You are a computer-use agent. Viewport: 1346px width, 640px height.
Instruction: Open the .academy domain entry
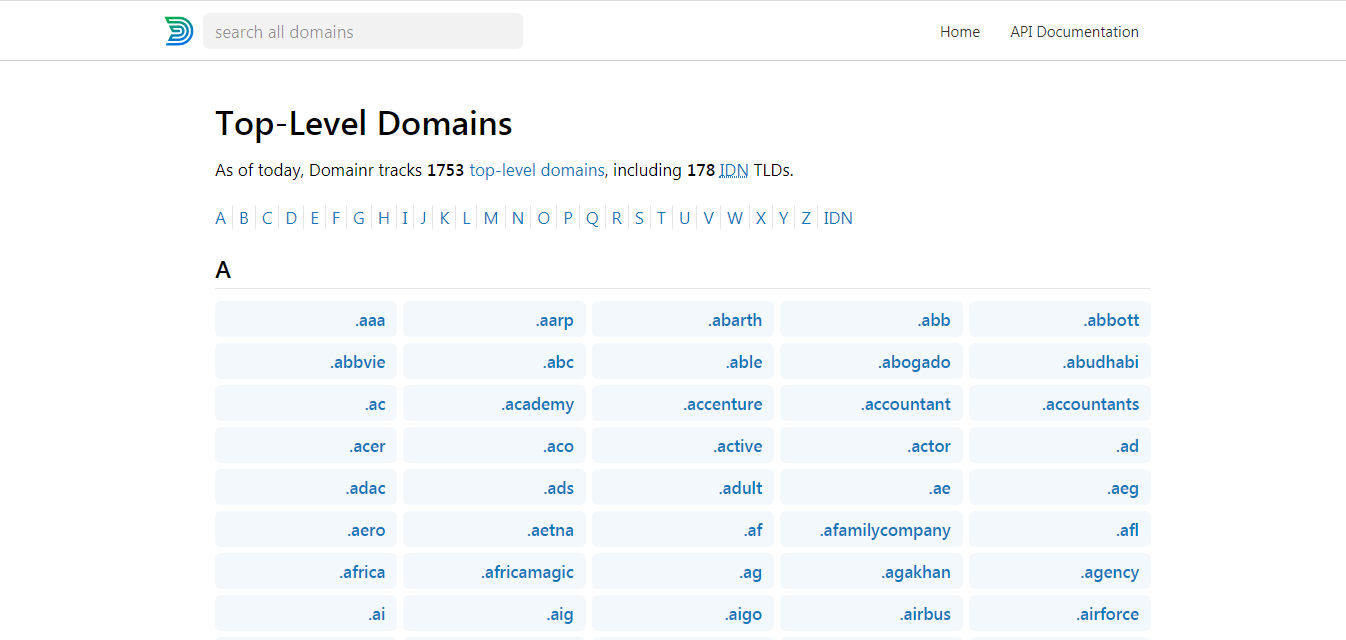(494, 403)
